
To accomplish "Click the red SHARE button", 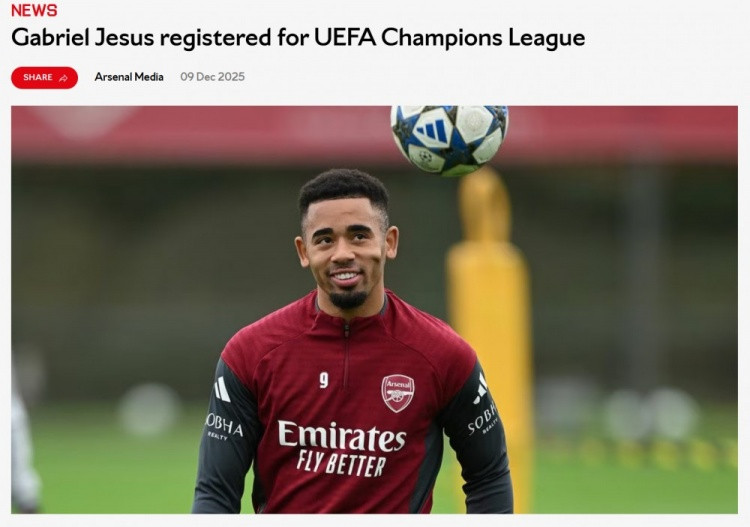I will 44,77.
